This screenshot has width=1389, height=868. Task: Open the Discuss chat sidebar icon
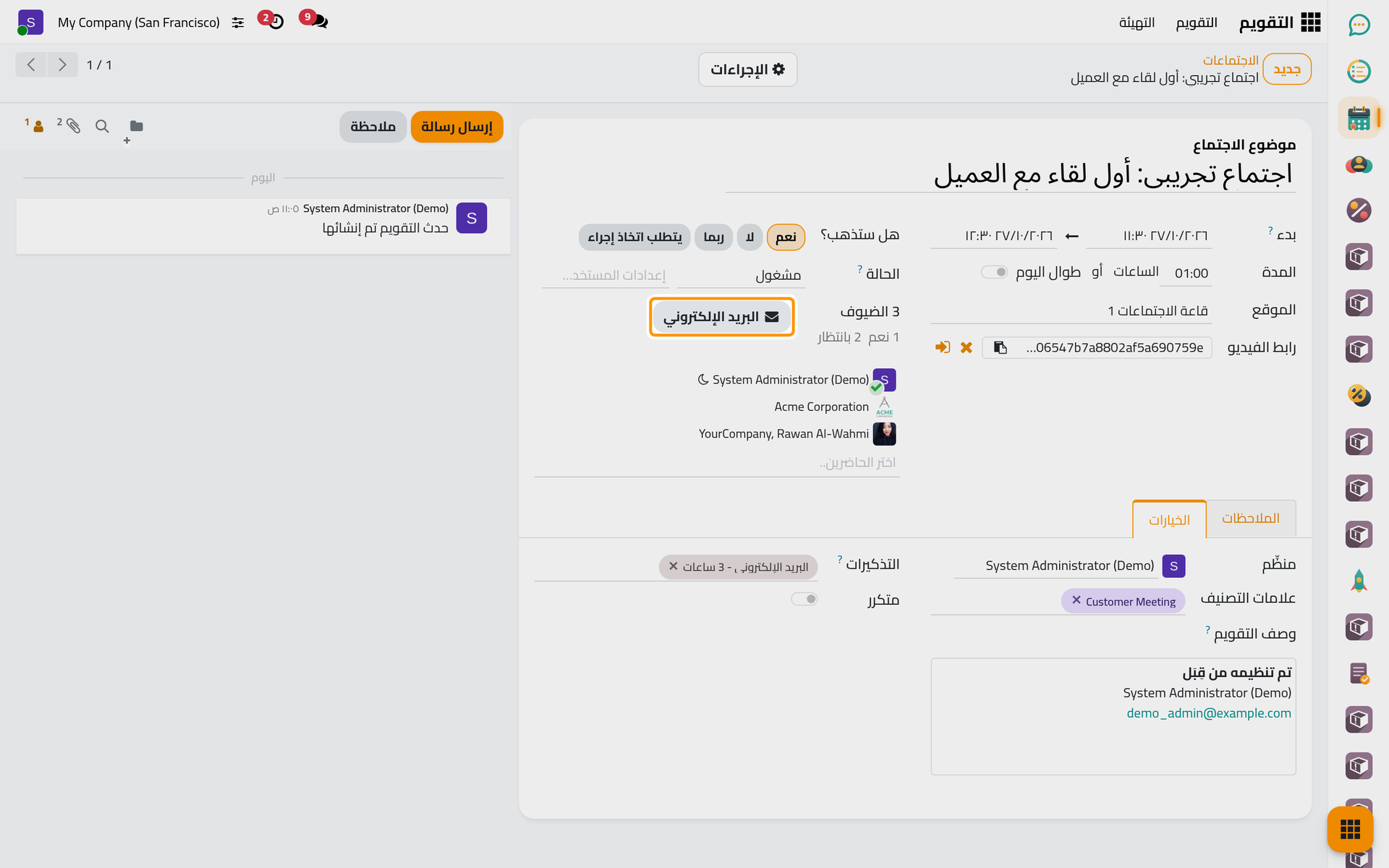pyautogui.click(x=1359, y=25)
